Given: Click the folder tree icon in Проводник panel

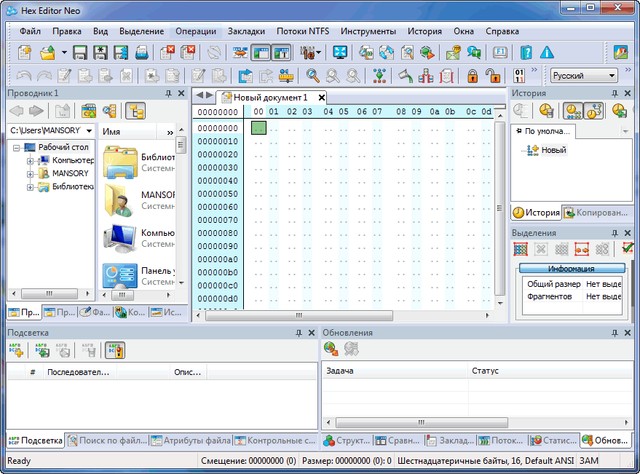Looking at the screenshot, I should coord(136,110).
